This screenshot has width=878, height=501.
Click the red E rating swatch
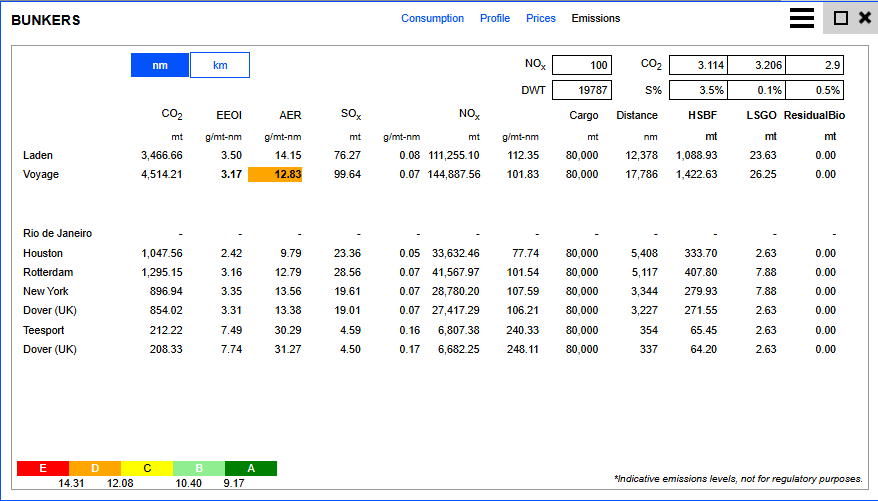point(43,468)
